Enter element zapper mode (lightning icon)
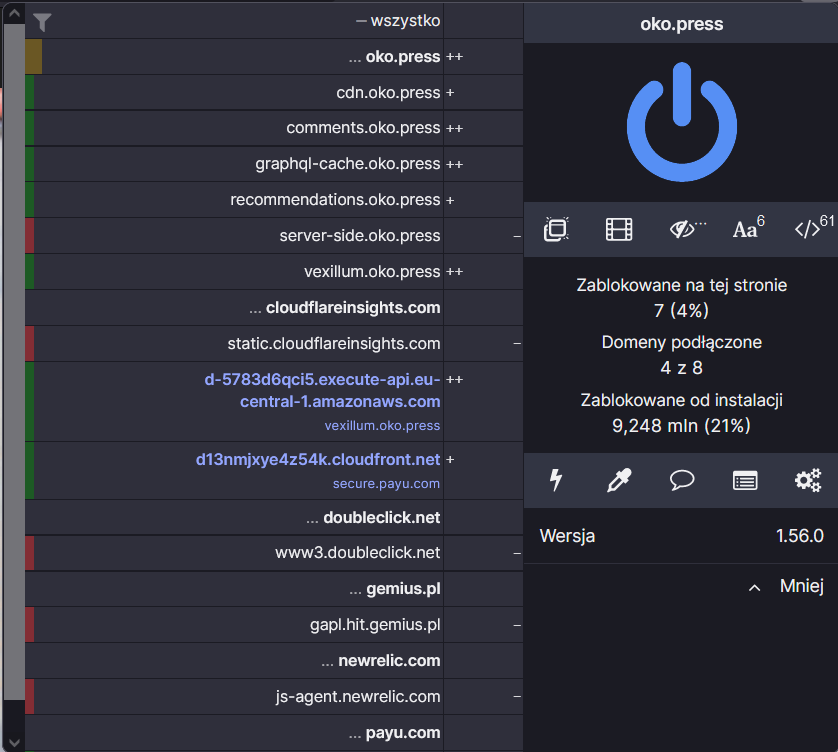This screenshot has height=752, width=838. click(x=556, y=480)
